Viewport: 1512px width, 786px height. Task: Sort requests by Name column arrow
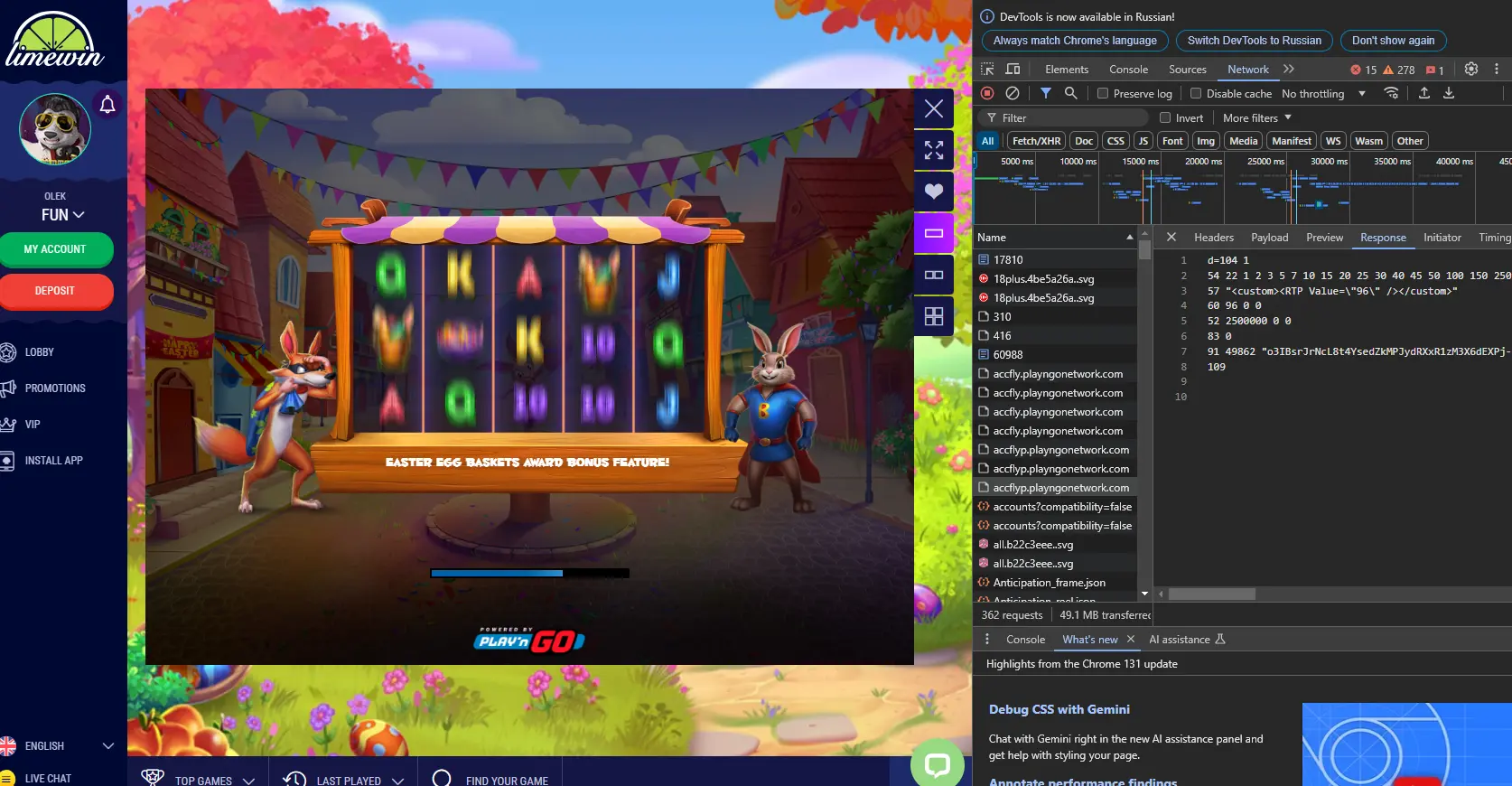[x=1129, y=237]
